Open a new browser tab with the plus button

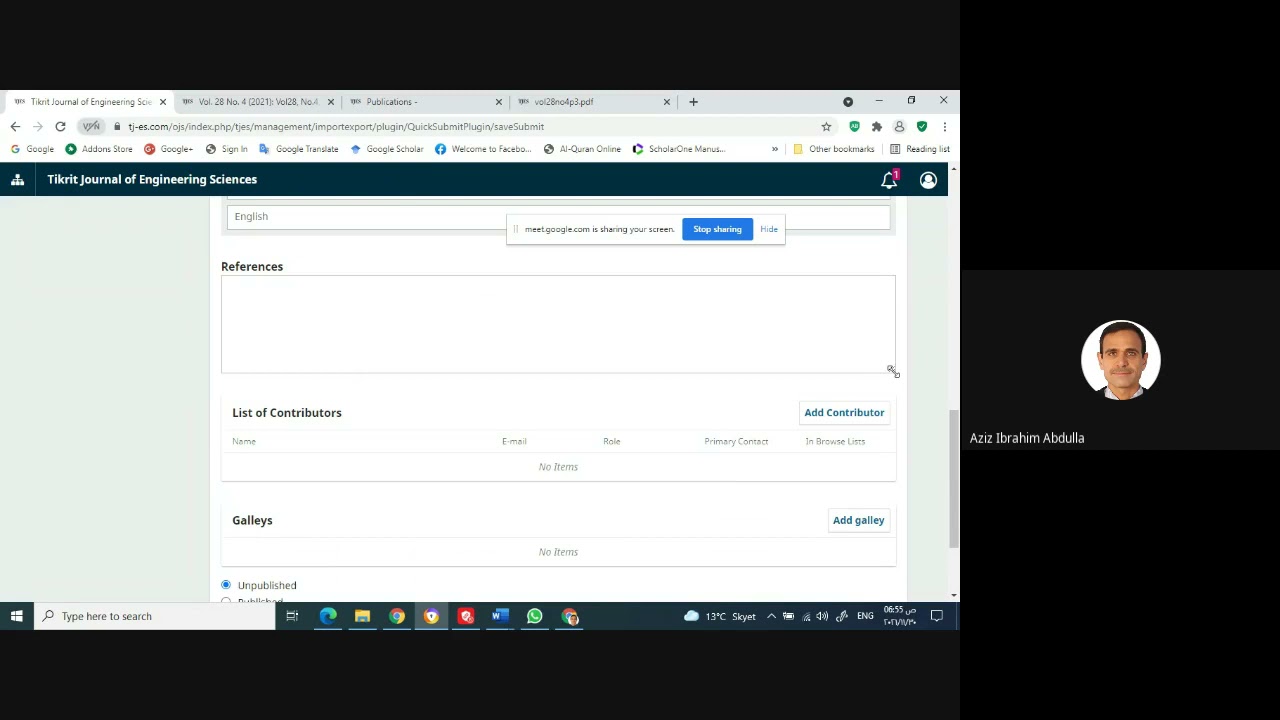point(693,102)
